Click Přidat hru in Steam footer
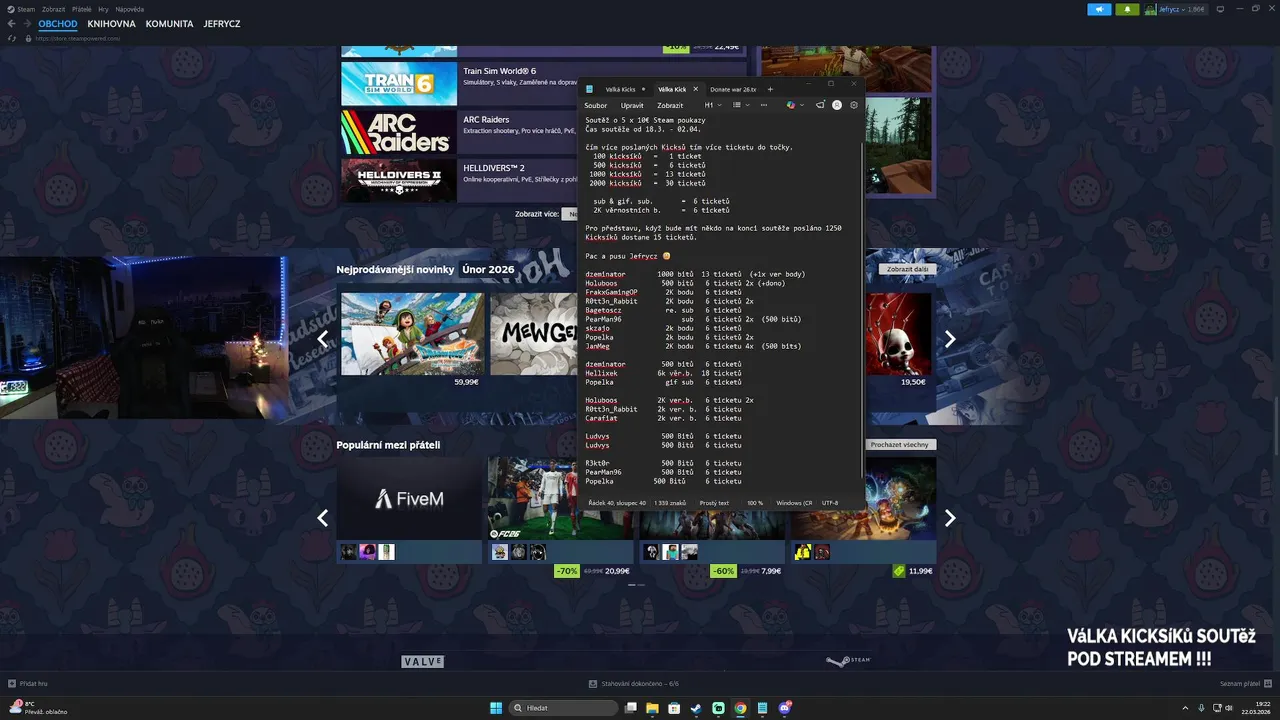Screen dimensions: 1280x720 pyautogui.click(x=28, y=683)
